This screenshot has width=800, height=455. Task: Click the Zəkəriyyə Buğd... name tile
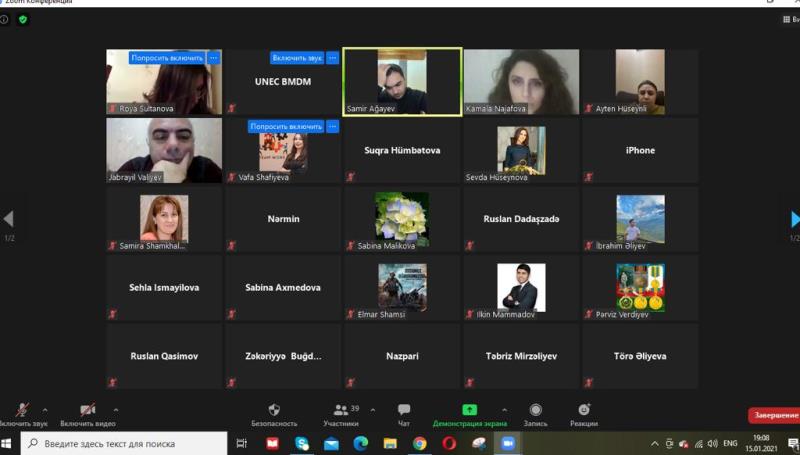[x=283, y=356]
